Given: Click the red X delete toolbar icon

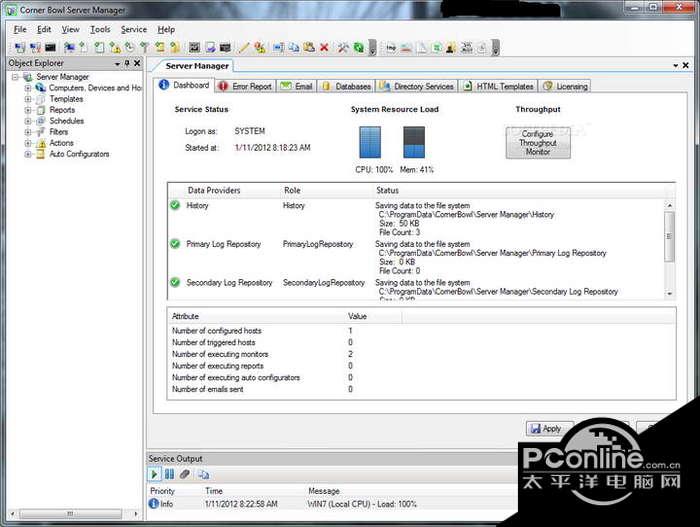Looking at the screenshot, I should 325,48.
